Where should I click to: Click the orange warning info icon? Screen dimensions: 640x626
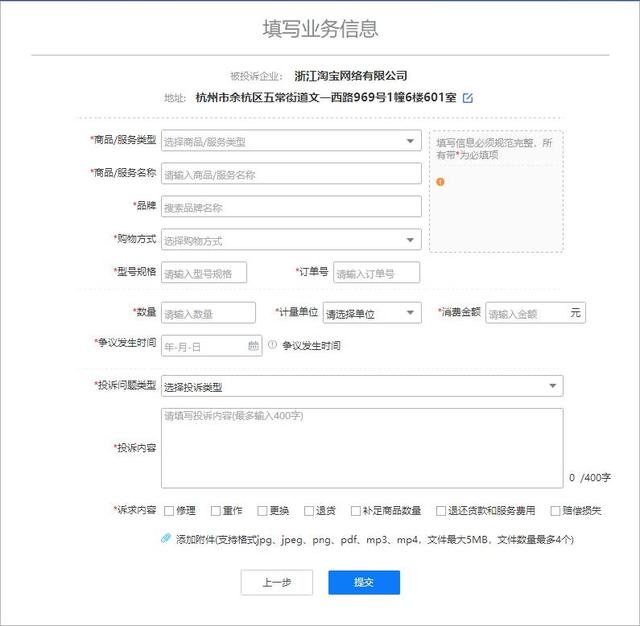(x=440, y=182)
